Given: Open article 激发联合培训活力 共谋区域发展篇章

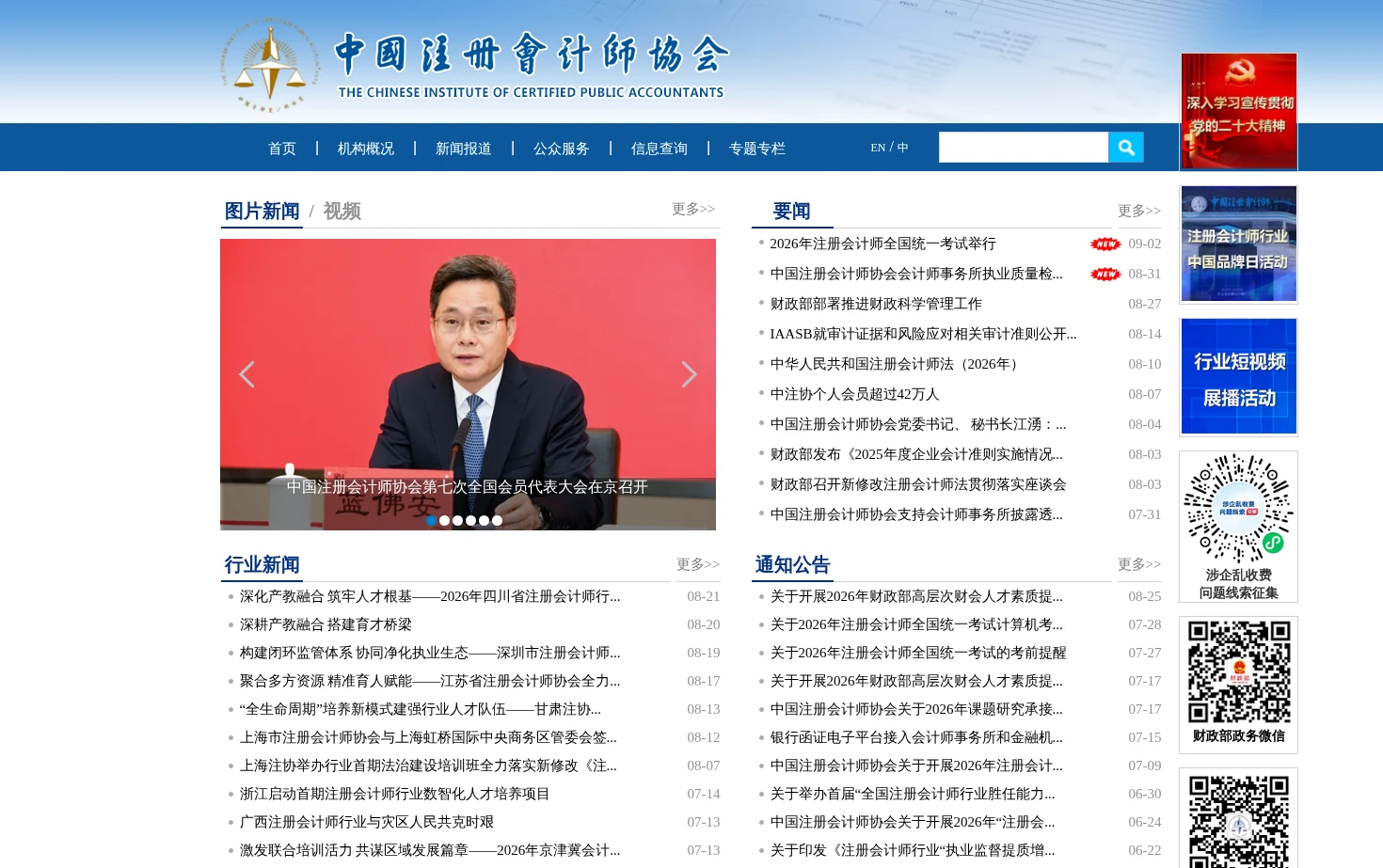Looking at the screenshot, I should 430,850.
